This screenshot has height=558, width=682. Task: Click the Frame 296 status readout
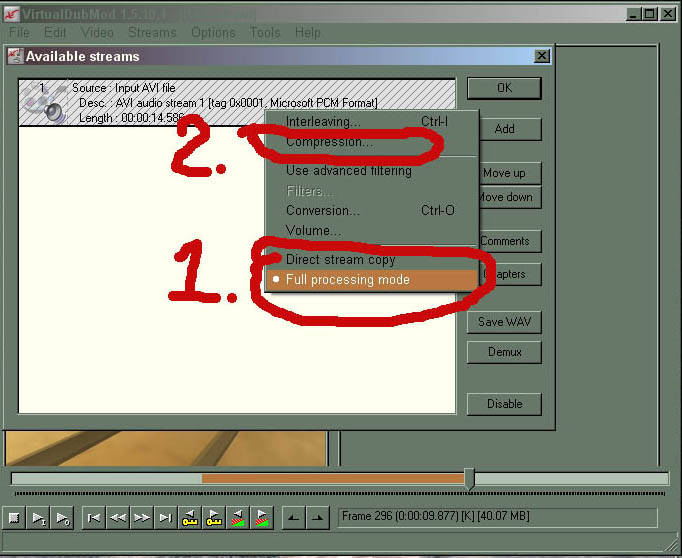498,517
